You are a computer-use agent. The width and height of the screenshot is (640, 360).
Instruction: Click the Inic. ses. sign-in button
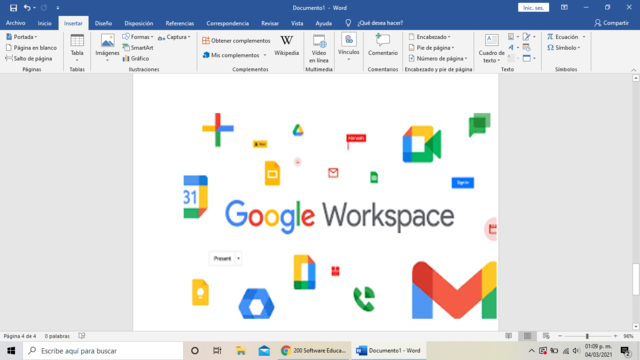[533, 8]
